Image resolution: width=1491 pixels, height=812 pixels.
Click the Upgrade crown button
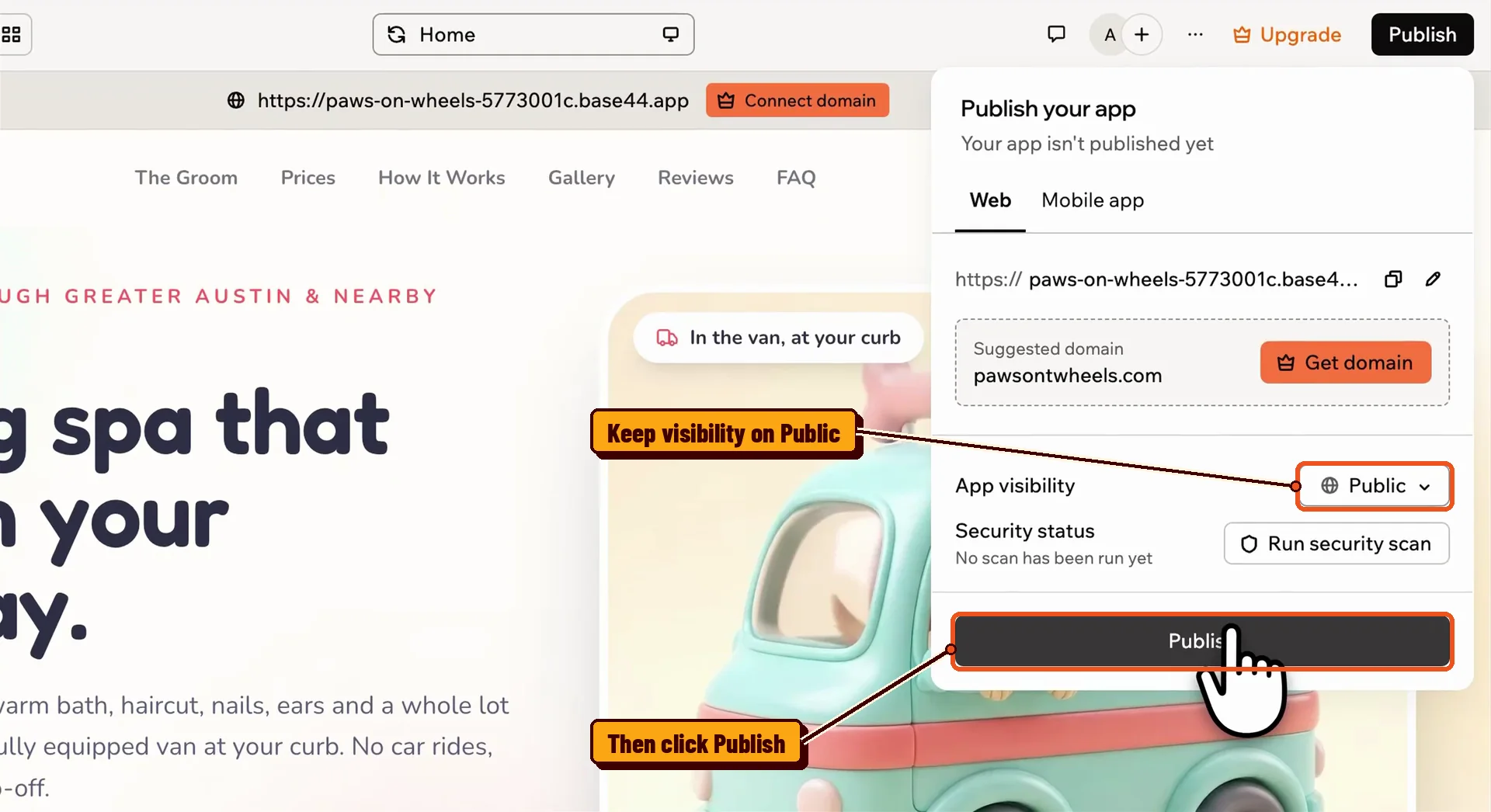pos(1287,35)
